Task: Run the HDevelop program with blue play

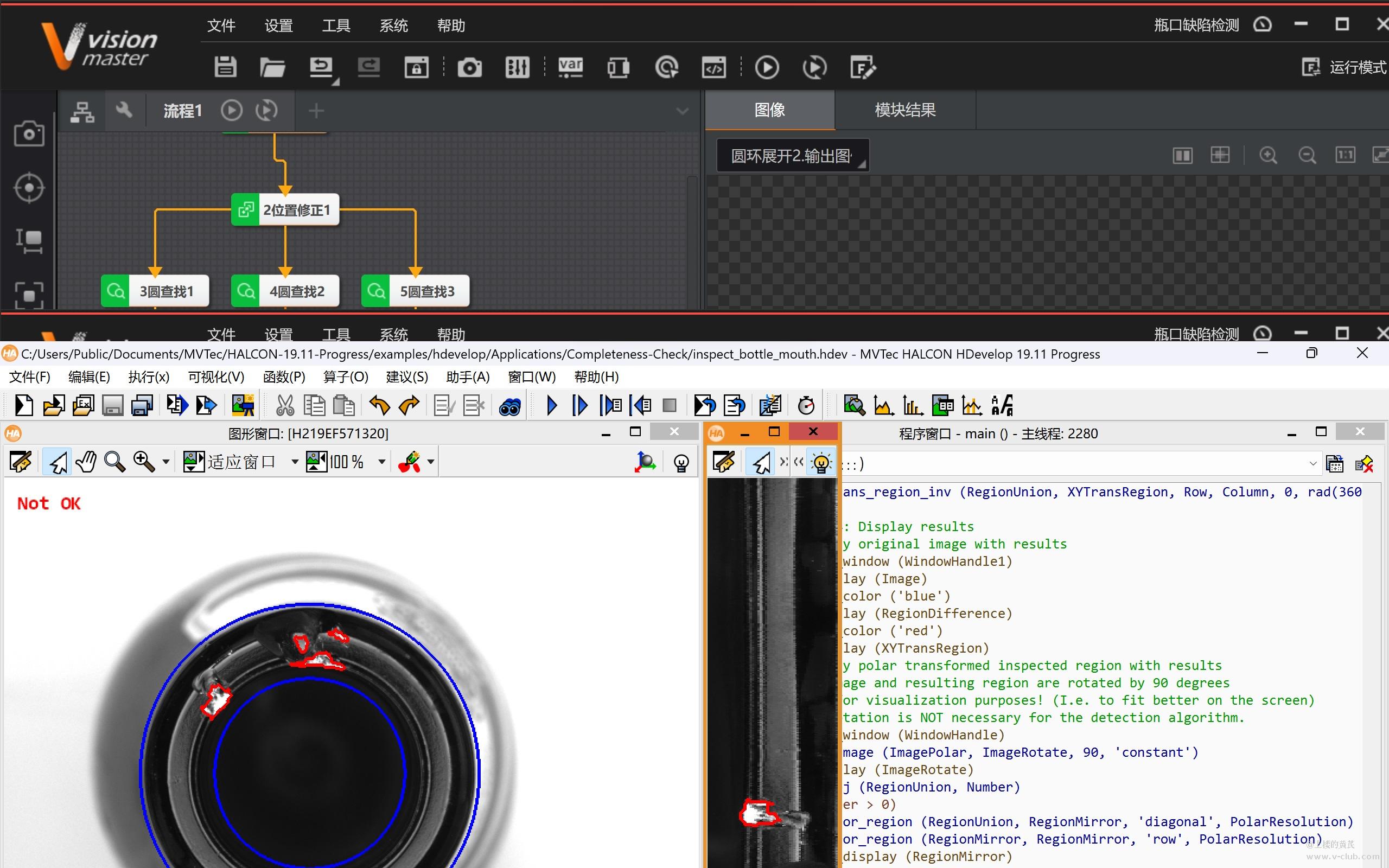Action: pyautogui.click(x=552, y=405)
